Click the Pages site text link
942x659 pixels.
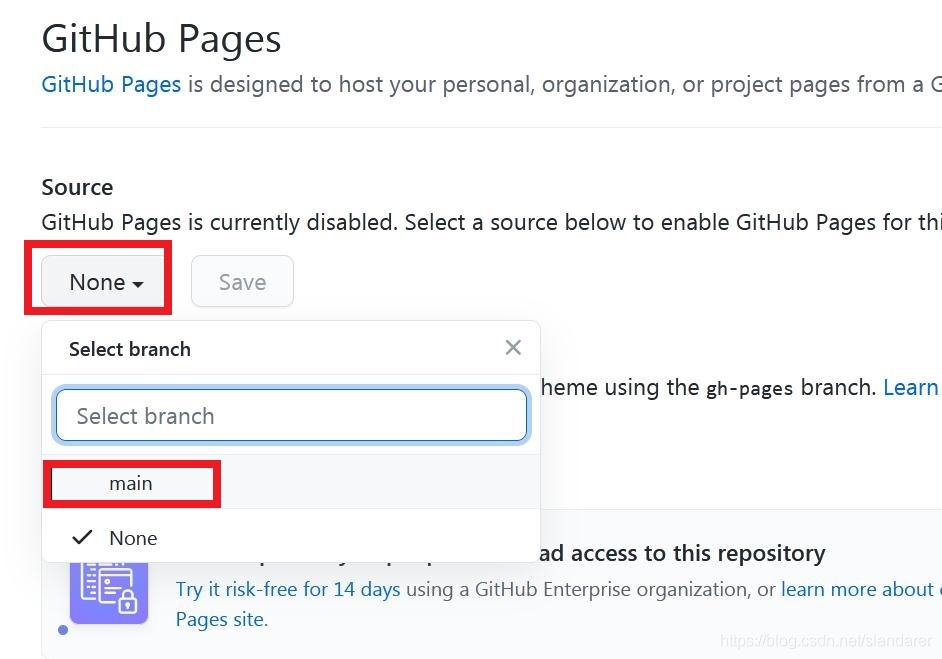click(222, 619)
